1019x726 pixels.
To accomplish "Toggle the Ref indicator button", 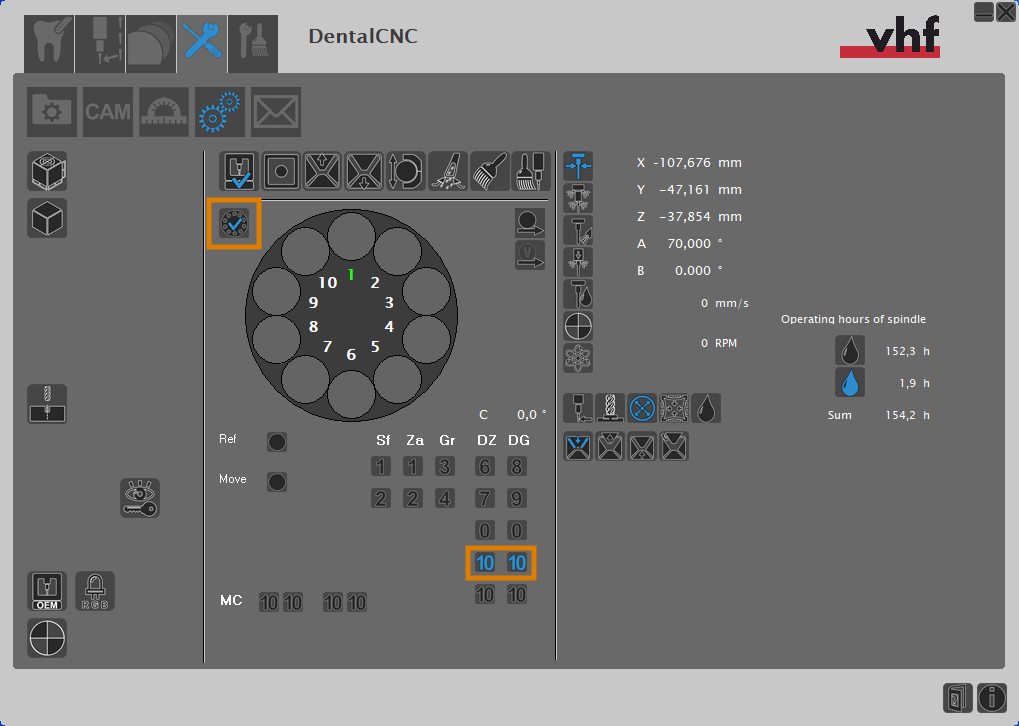I will [277, 442].
